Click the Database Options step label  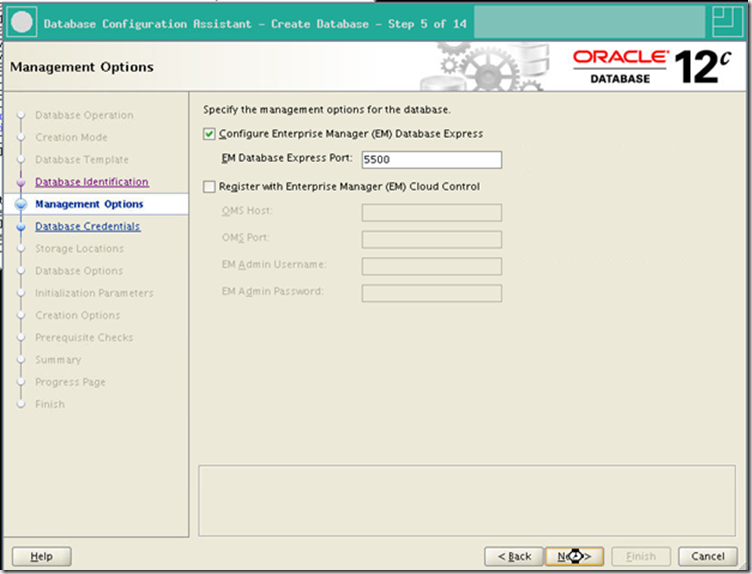tap(79, 270)
